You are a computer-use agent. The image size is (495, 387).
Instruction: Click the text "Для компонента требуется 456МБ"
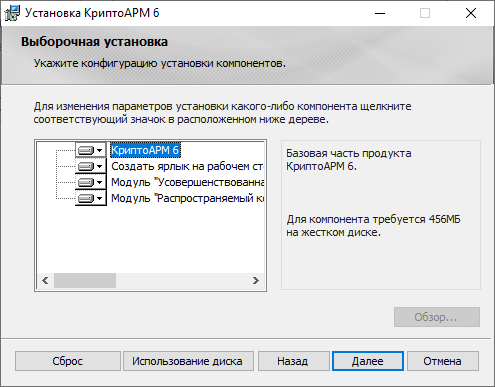(373, 219)
